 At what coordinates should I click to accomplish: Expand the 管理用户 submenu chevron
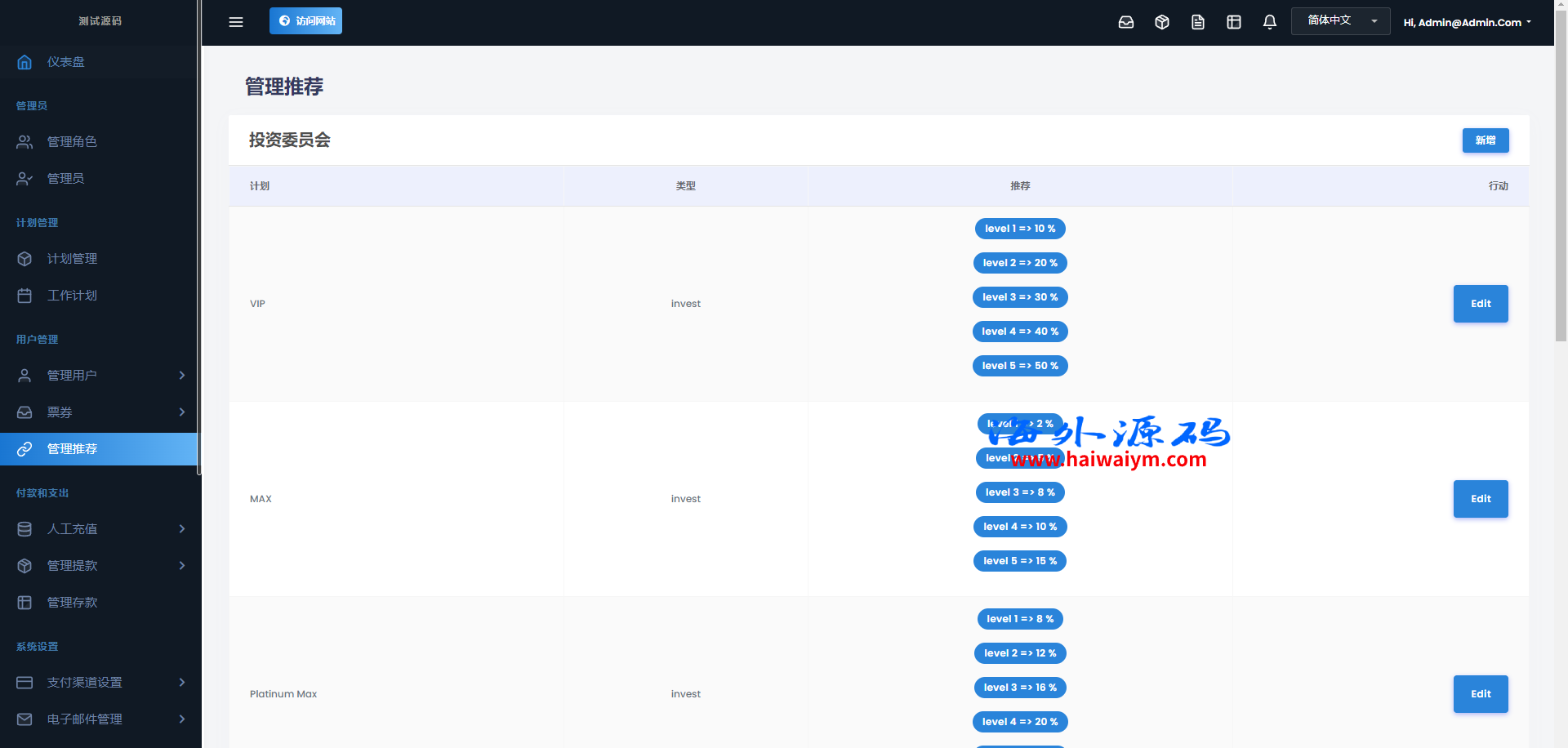[x=182, y=376]
